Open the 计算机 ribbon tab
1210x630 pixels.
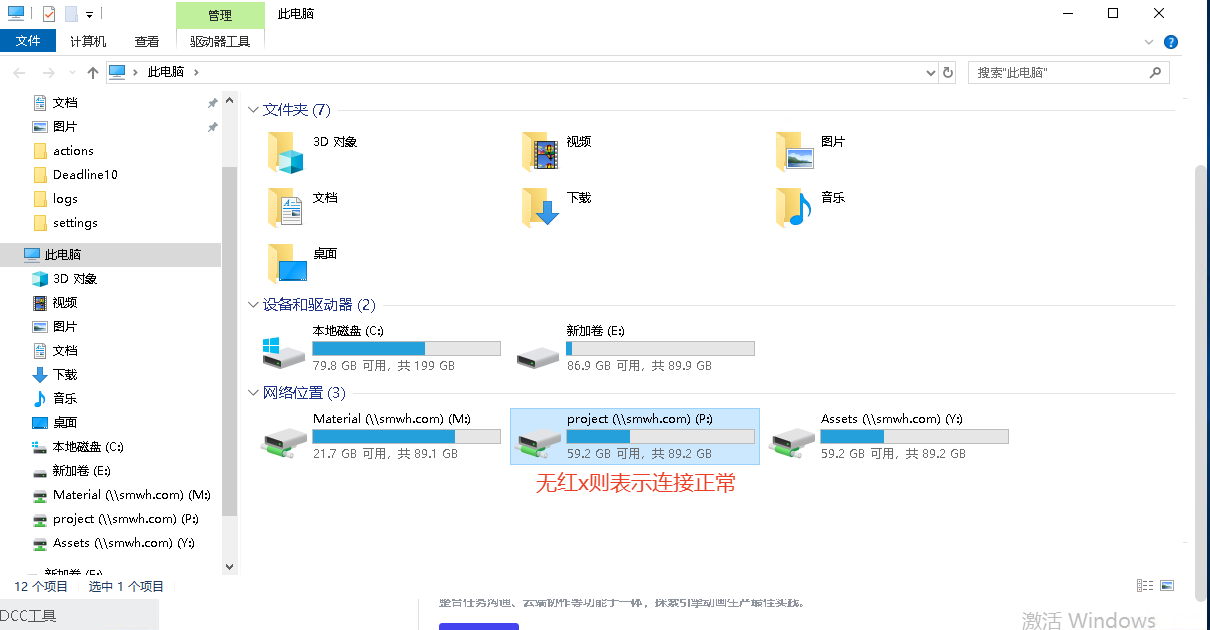click(88, 41)
